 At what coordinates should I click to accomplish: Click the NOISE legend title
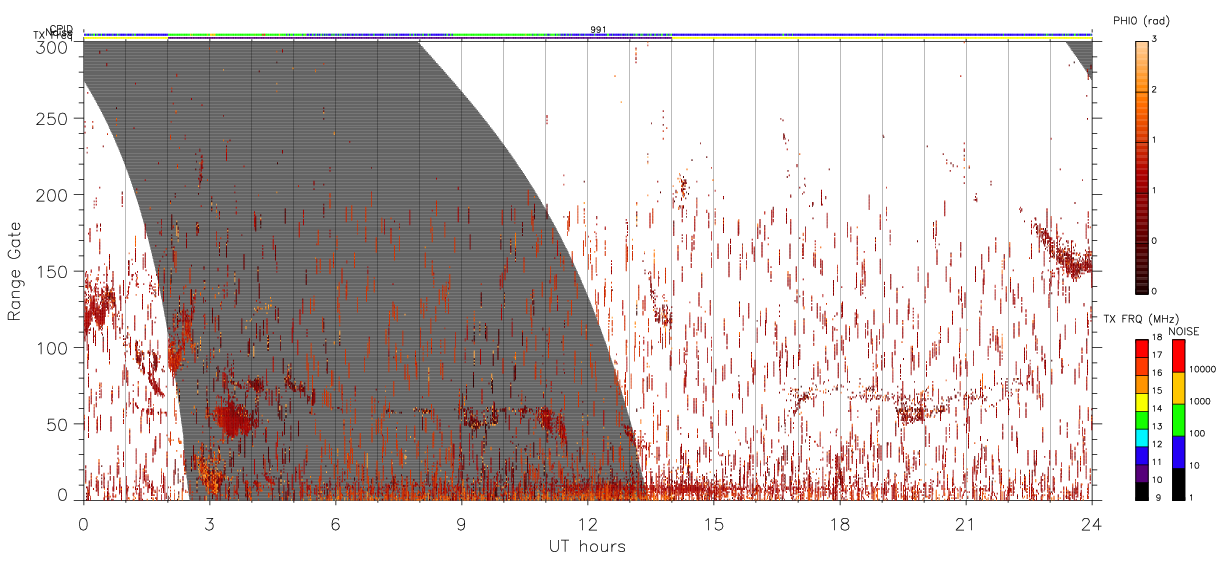coord(1184,330)
